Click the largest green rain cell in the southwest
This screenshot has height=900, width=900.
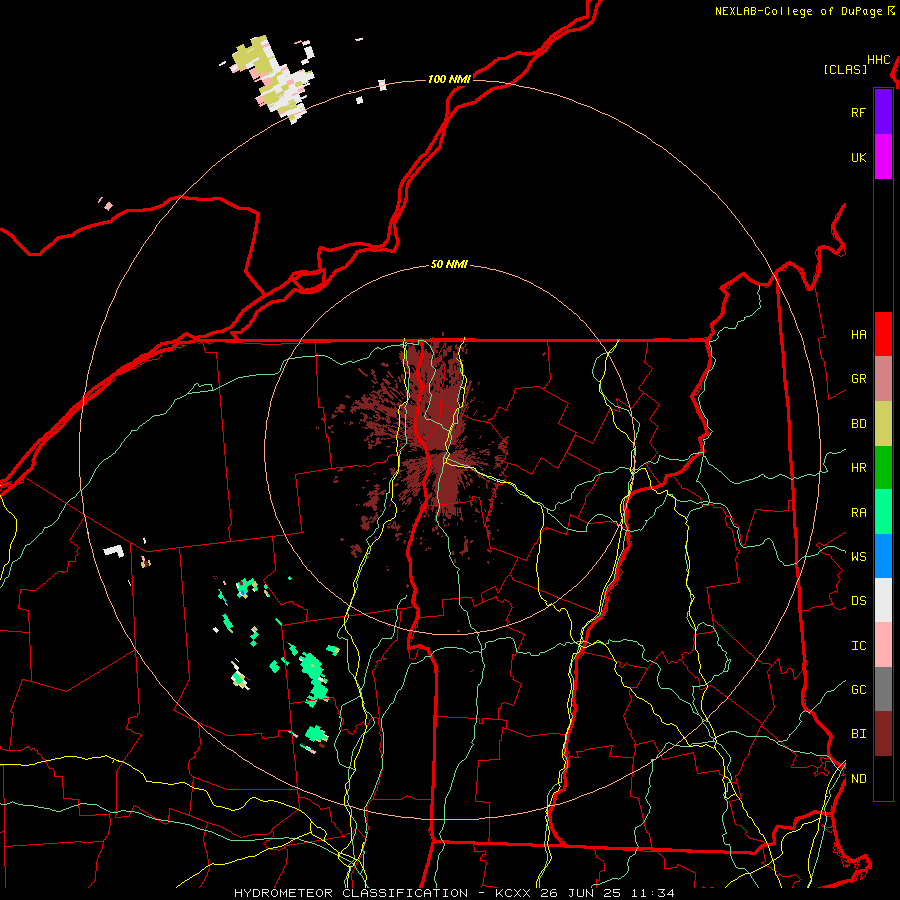coord(313,680)
